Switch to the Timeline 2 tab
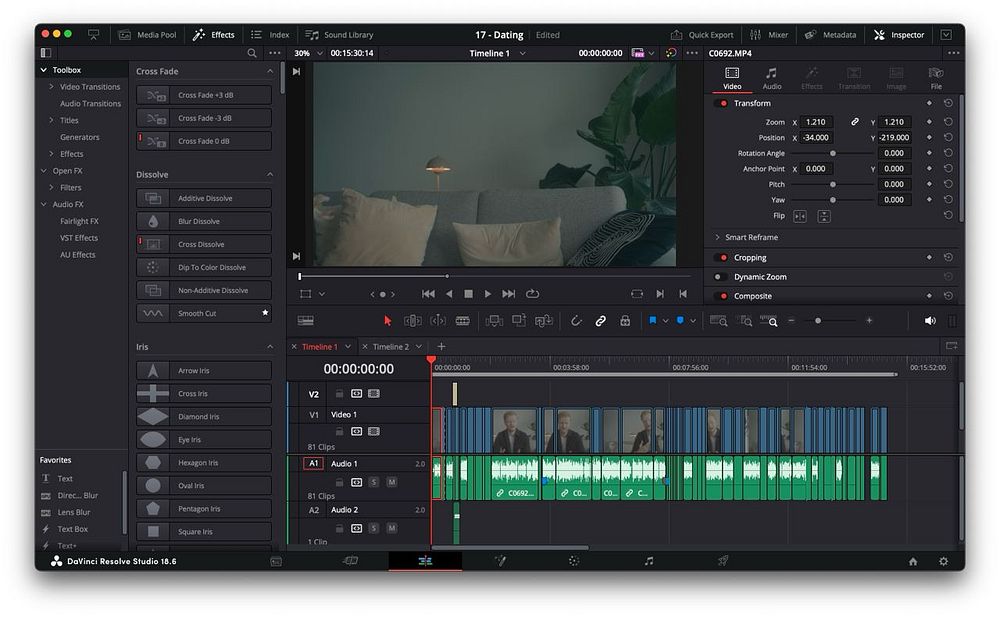Viewport: 1000px width, 617px height. pyautogui.click(x=391, y=347)
